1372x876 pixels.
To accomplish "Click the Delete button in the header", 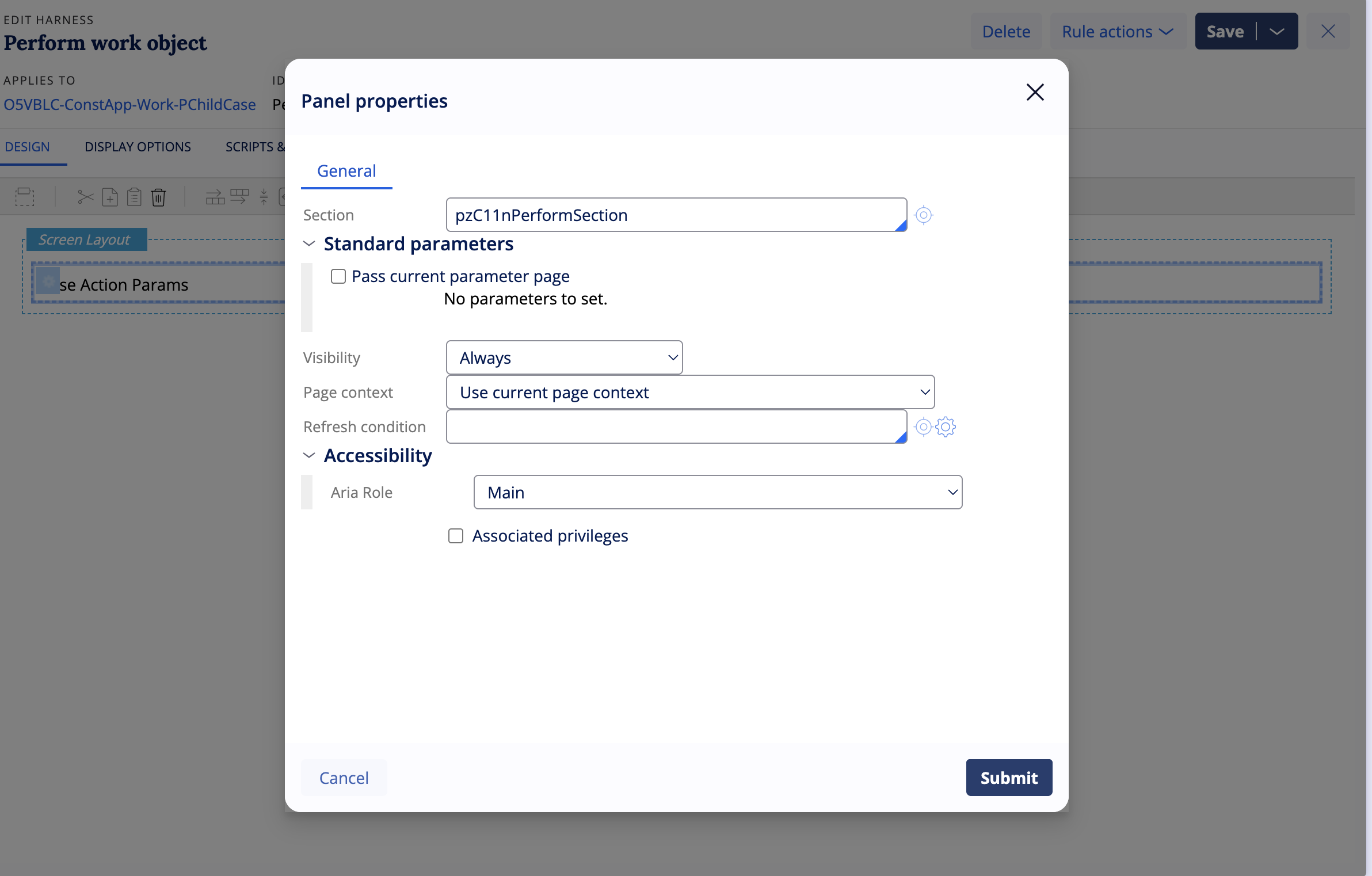I will [x=1006, y=31].
